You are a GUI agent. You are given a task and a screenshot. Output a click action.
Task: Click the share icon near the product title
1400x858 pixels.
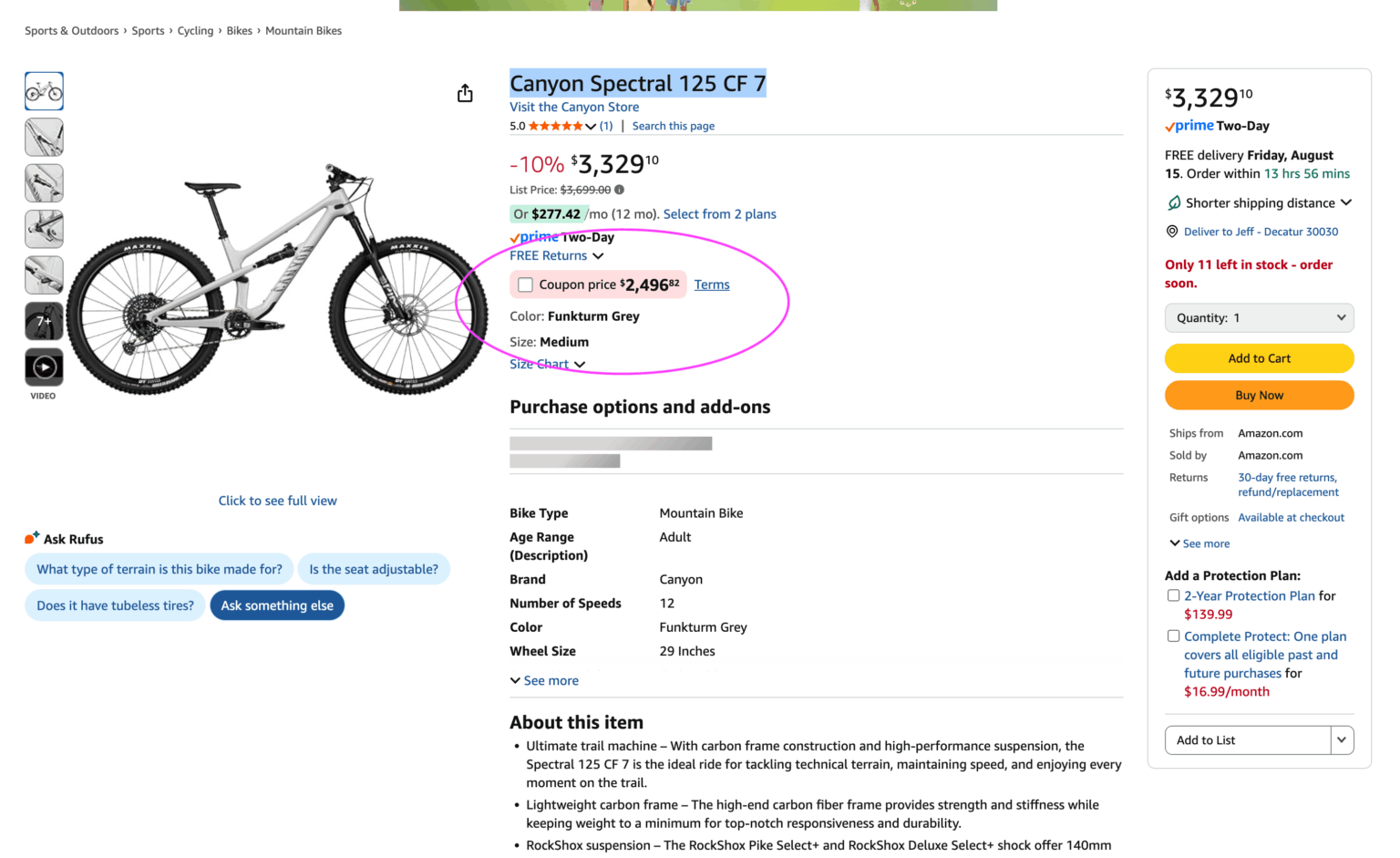(465, 93)
